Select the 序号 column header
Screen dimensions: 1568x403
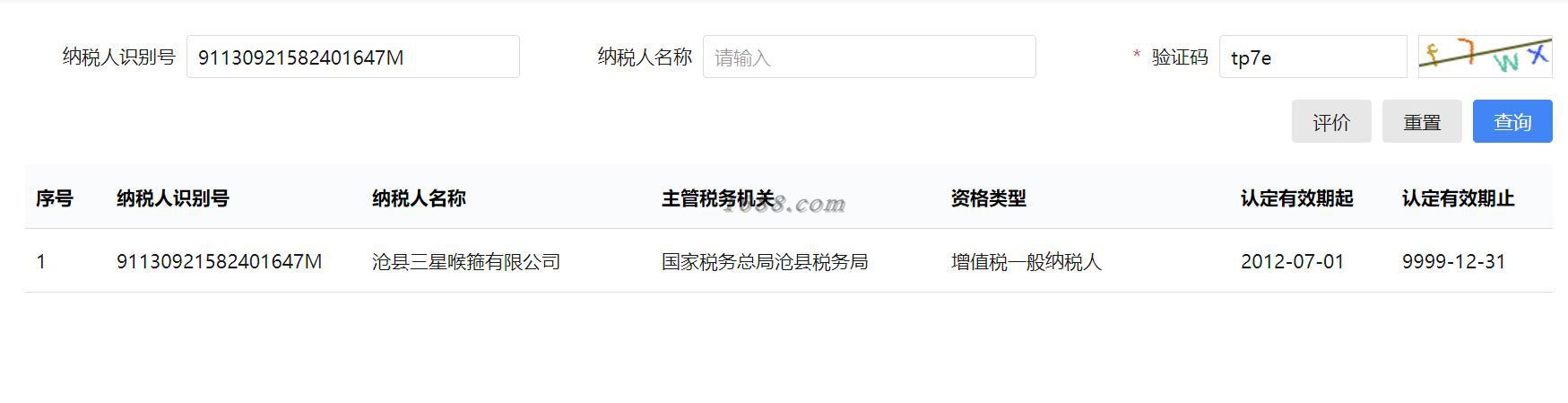[x=55, y=198]
